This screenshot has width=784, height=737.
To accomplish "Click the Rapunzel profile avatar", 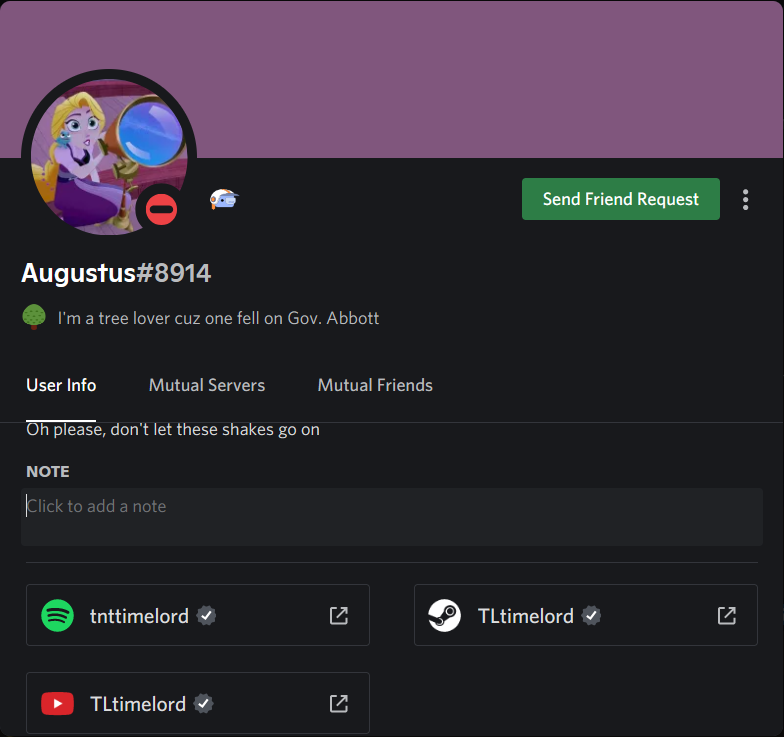I will click(x=109, y=156).
